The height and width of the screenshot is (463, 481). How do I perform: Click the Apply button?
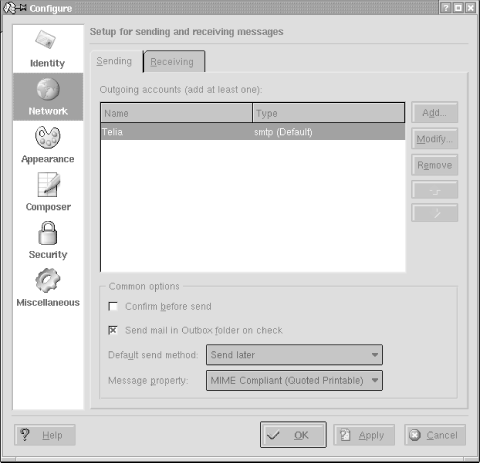click(364, 435)
